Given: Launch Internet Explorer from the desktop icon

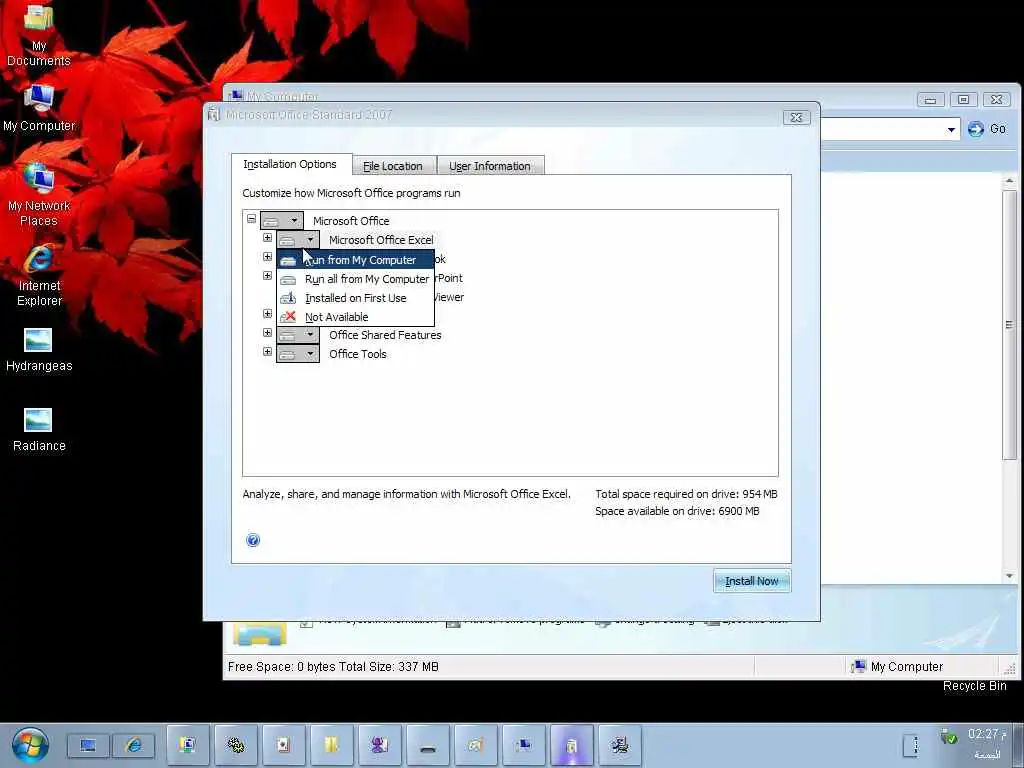Looking at the screenshot, I should [39, 276].
